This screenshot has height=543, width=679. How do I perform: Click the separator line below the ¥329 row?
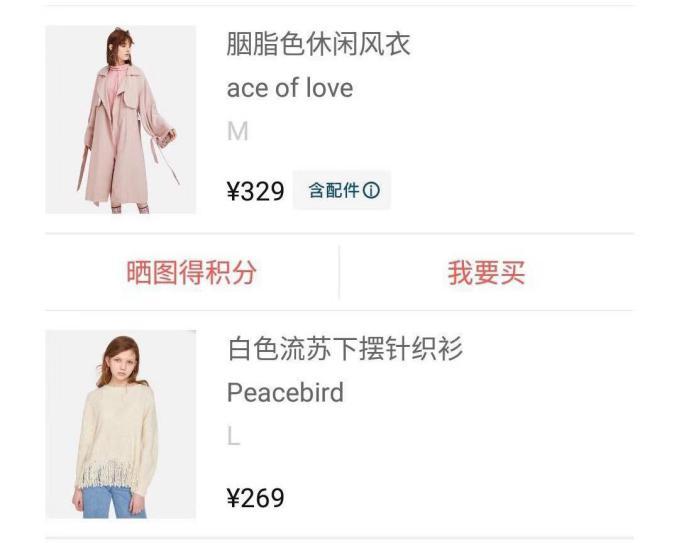(x=339, y=234)
